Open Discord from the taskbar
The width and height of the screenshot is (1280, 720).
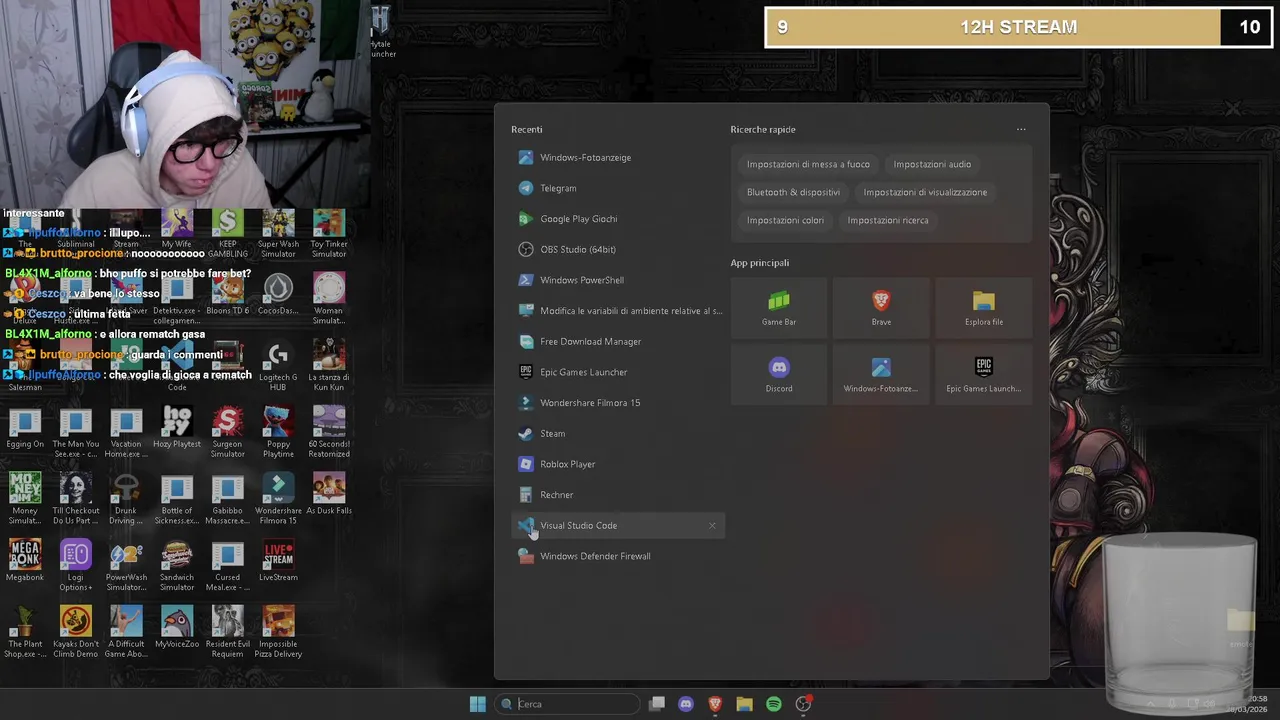coord(686,704)
